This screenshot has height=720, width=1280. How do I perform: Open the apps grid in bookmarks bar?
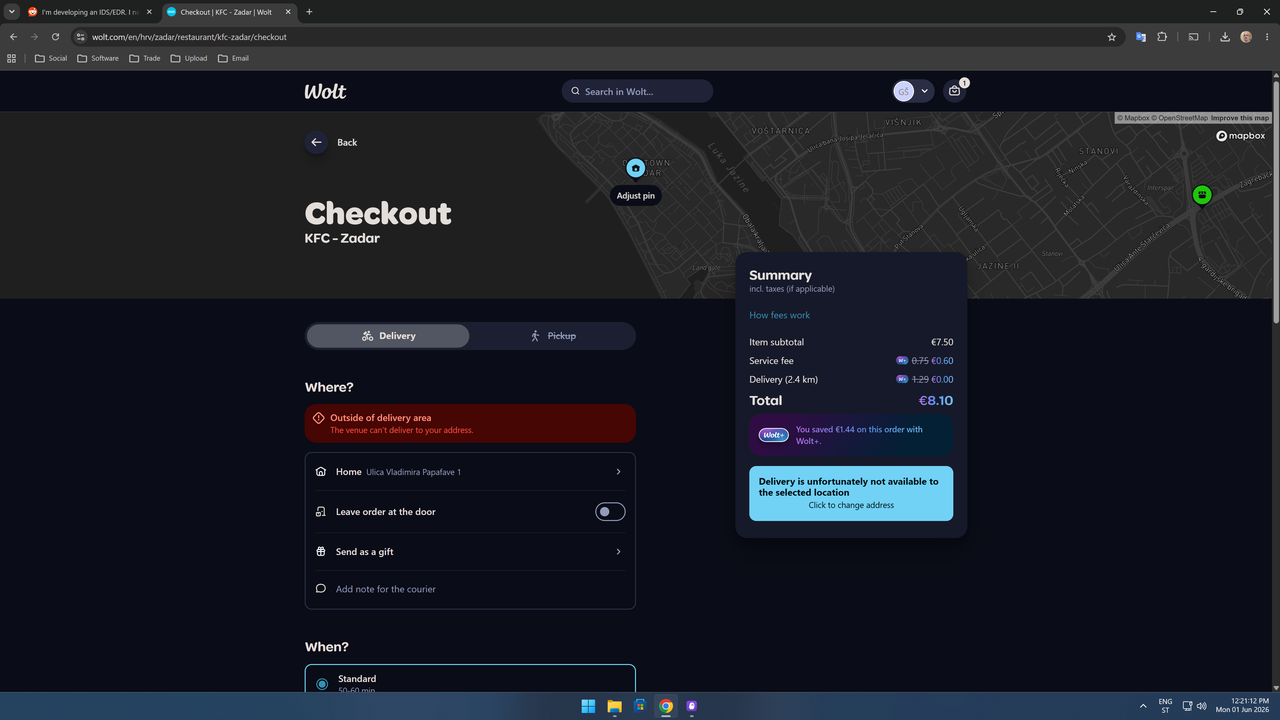coord(12,58)
